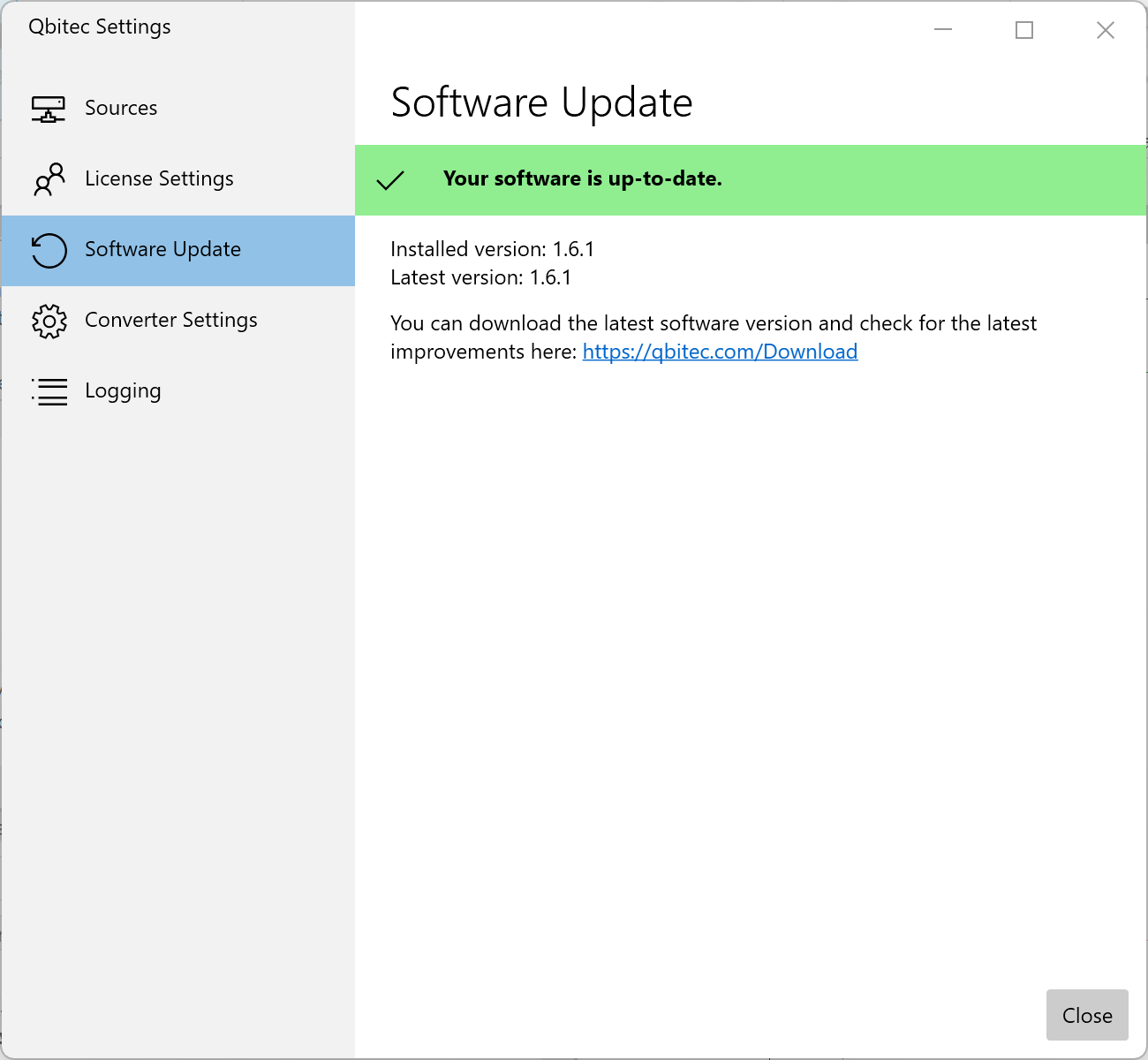
Task: Click the Software Update circular arrow icon
Action: click(49, 250)
